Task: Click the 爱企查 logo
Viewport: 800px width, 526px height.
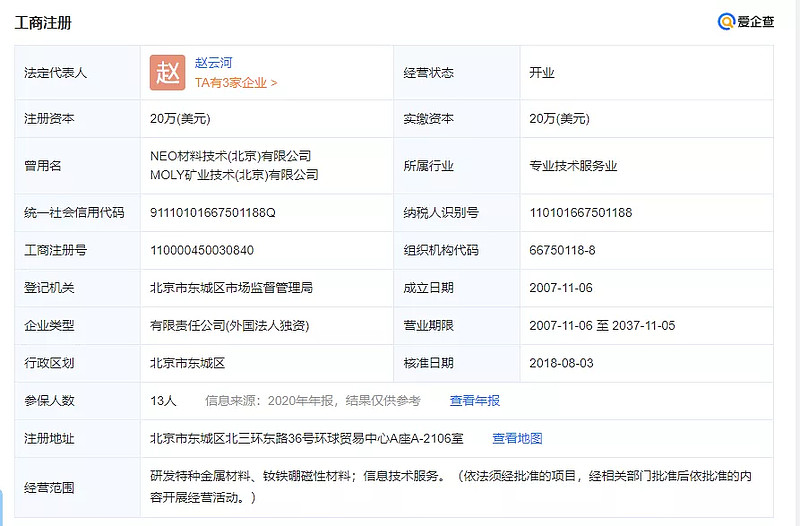Action: [x=746, y=21]
